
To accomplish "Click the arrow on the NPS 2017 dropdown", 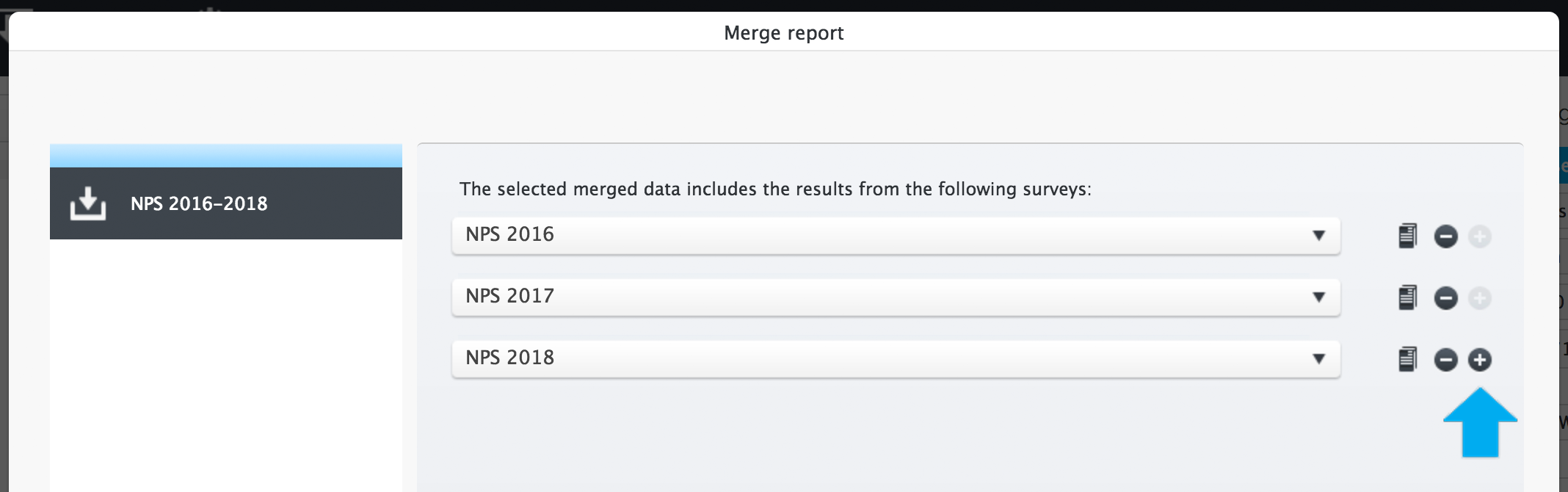I will tap(1318, 297).
